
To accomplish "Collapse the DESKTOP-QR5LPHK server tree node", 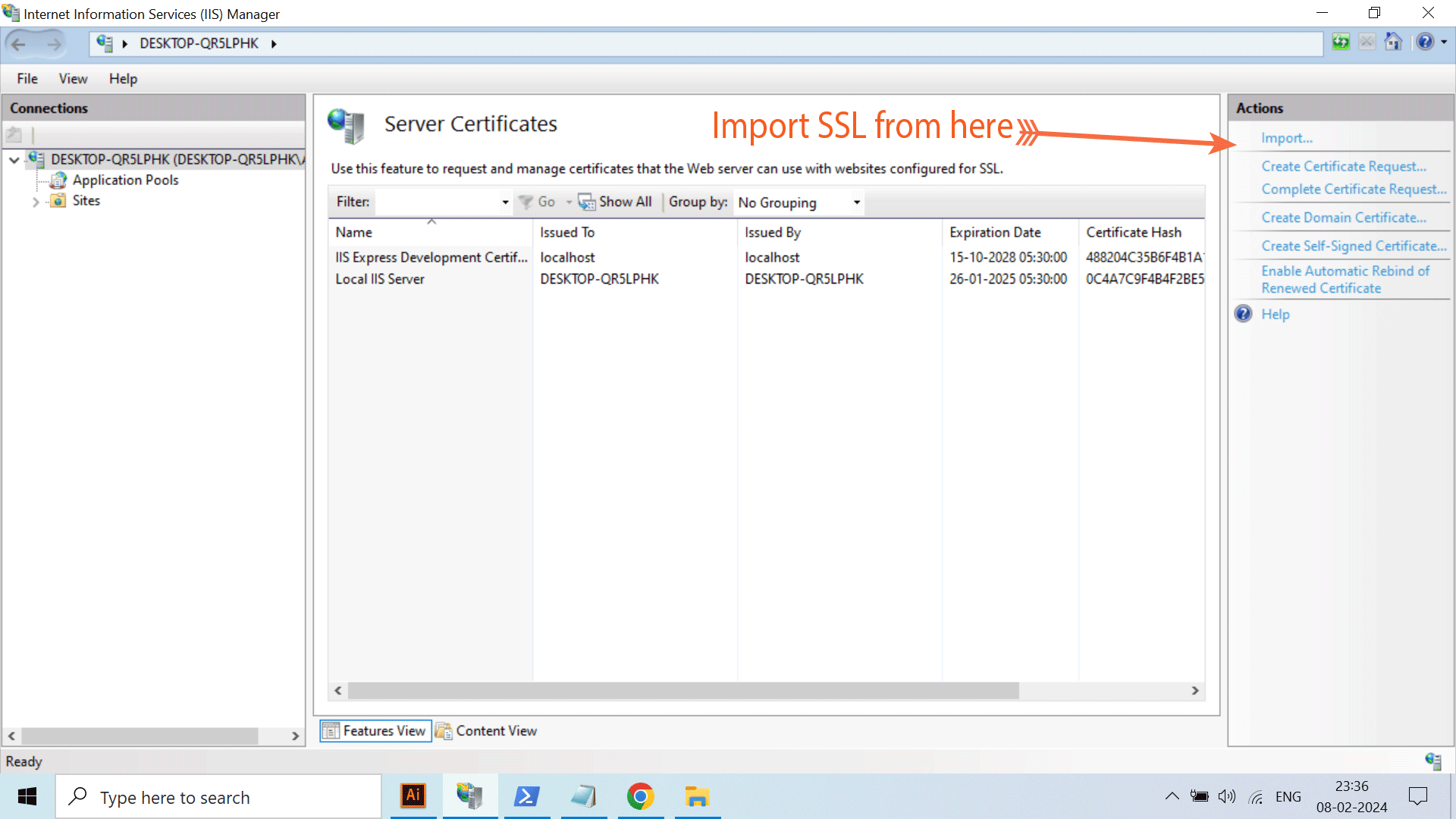I will coord(14,160).
